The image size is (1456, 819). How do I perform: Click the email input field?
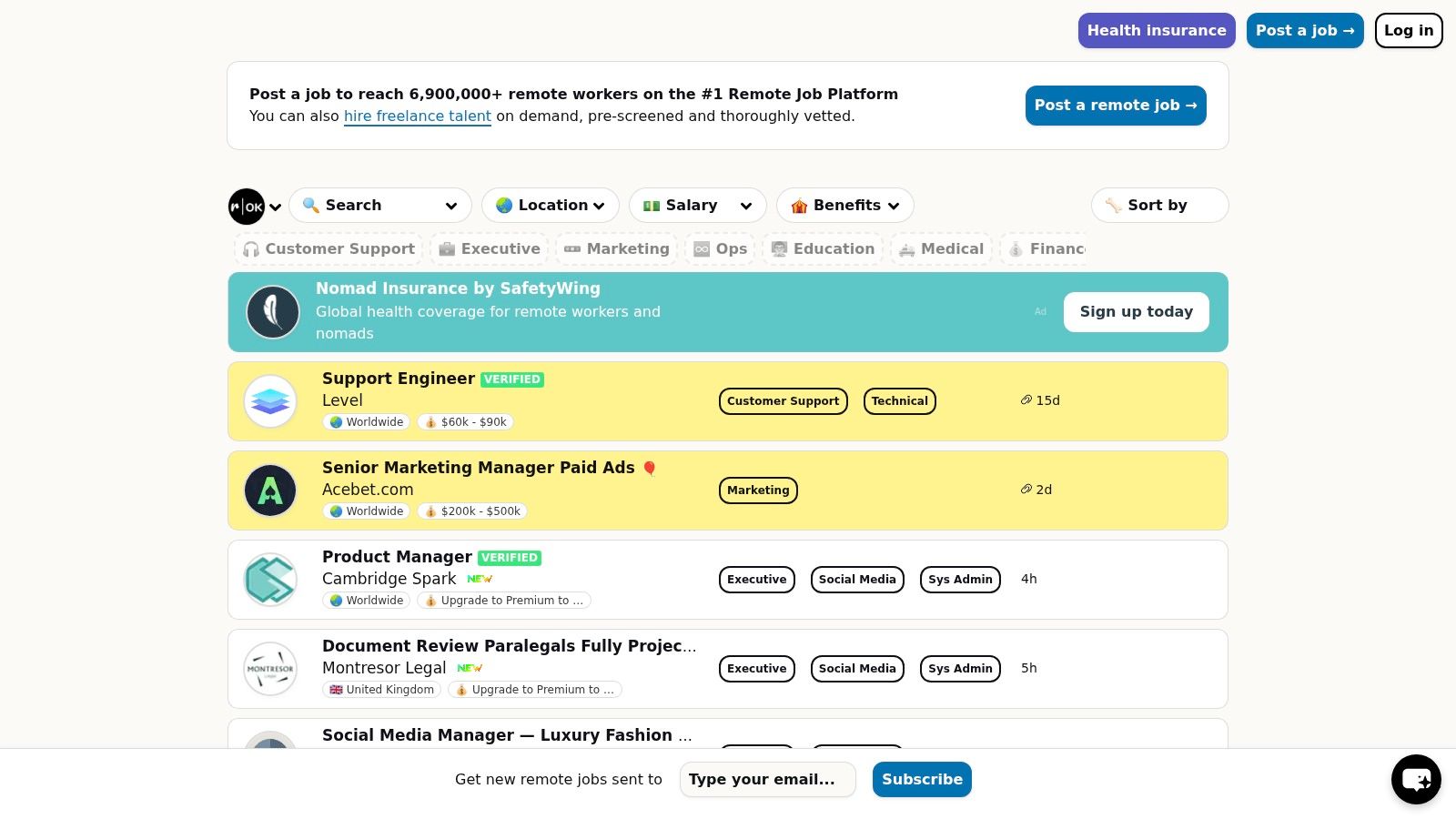(x=768, y=780)
